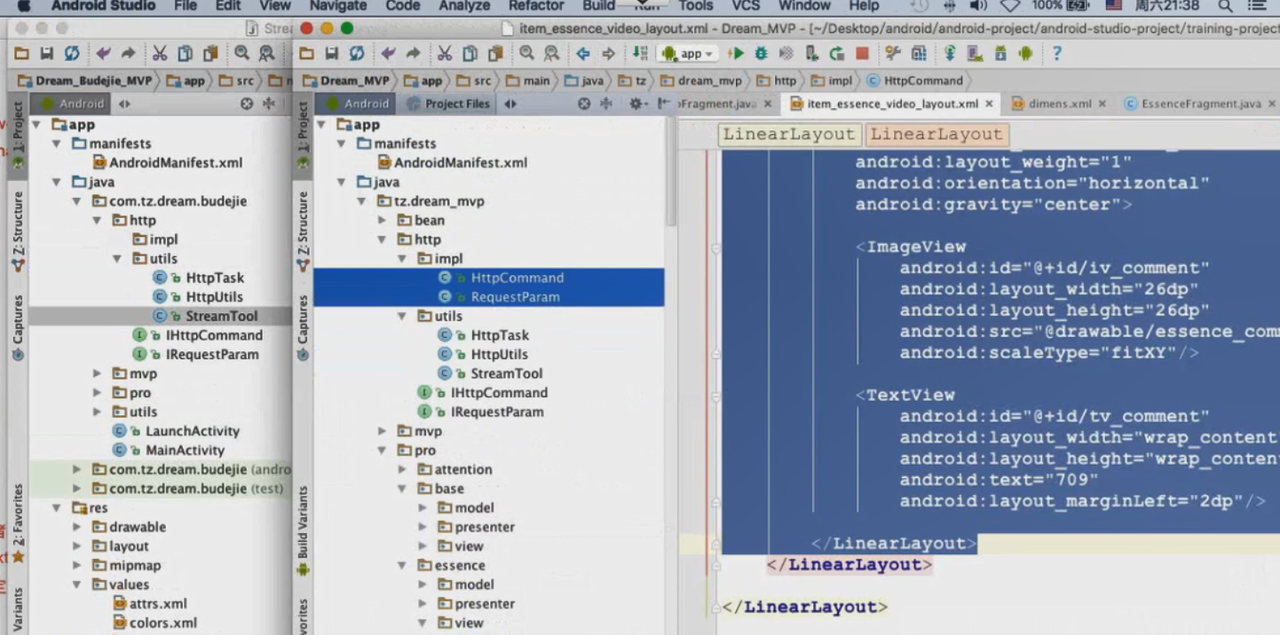Open the Refactor menu

pos(536,6)
